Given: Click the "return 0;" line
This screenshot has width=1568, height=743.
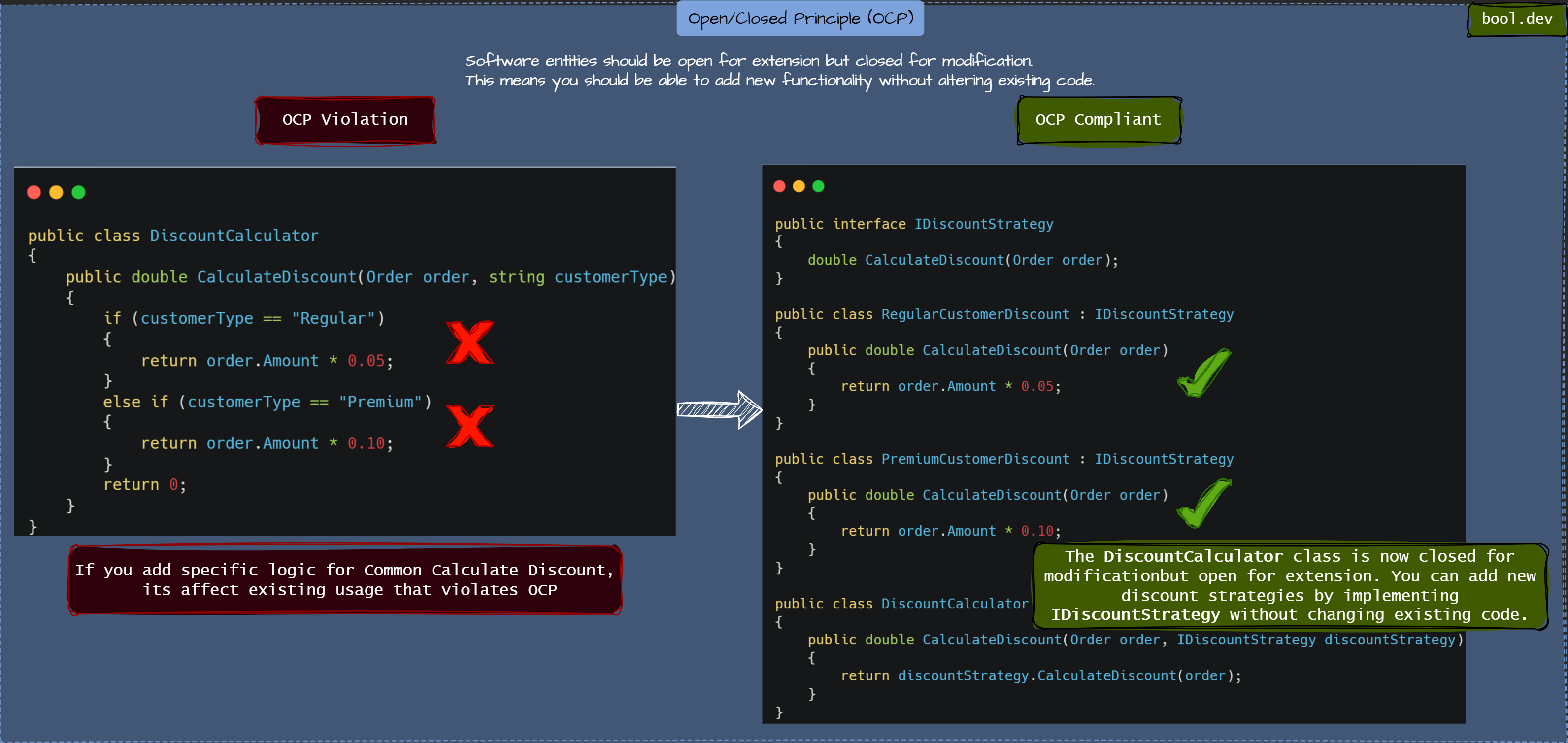Looking at the screenshot, I should click(x=145, y=485).
